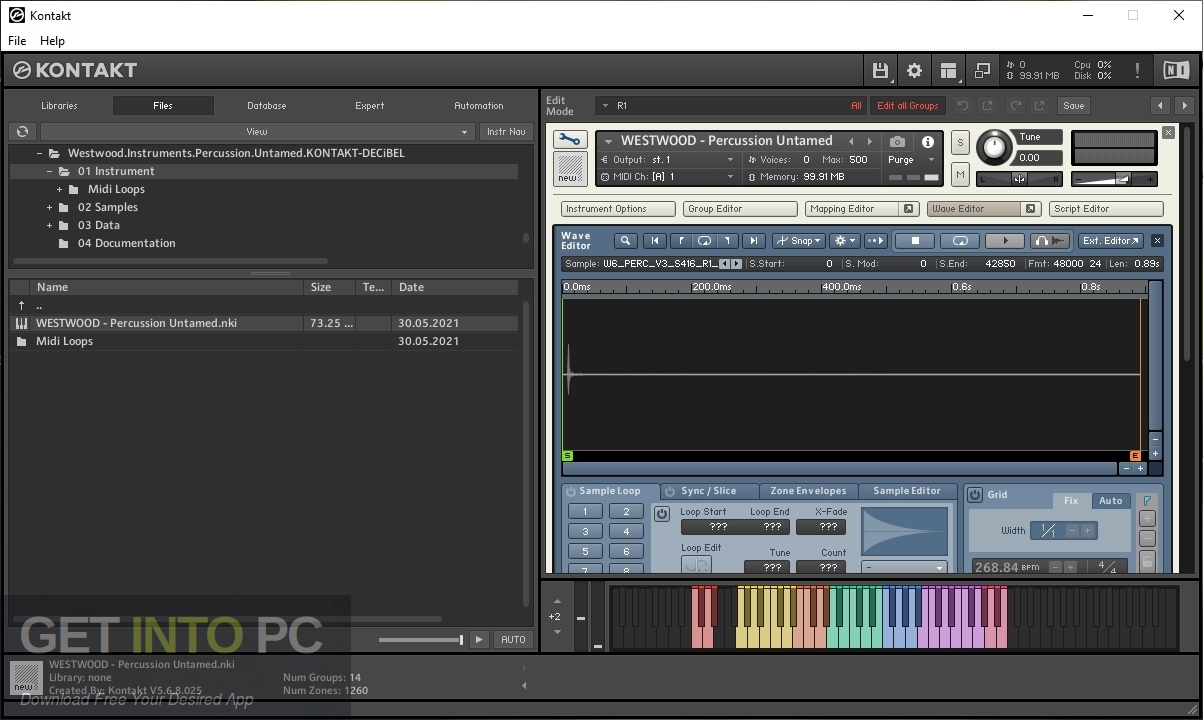Screen dimensions: 1203x720
Task: Toggle the Sync / Slice power button
Action: (x=670, y=491)
